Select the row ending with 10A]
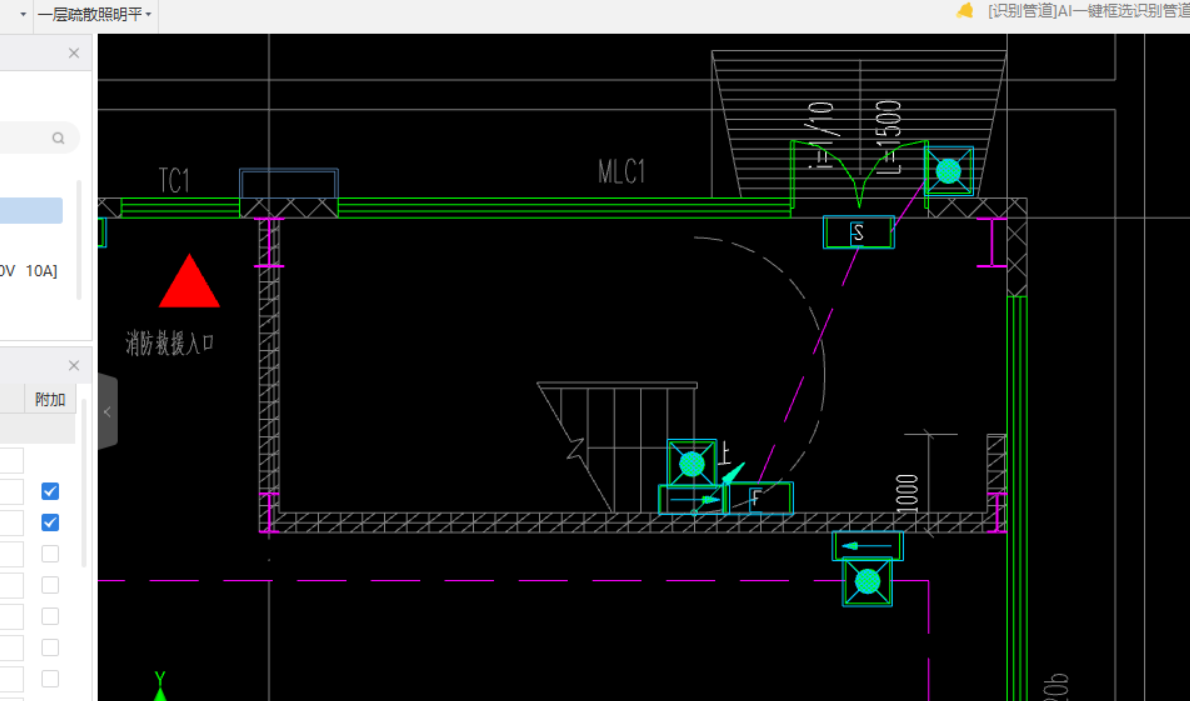 (29, 271)
